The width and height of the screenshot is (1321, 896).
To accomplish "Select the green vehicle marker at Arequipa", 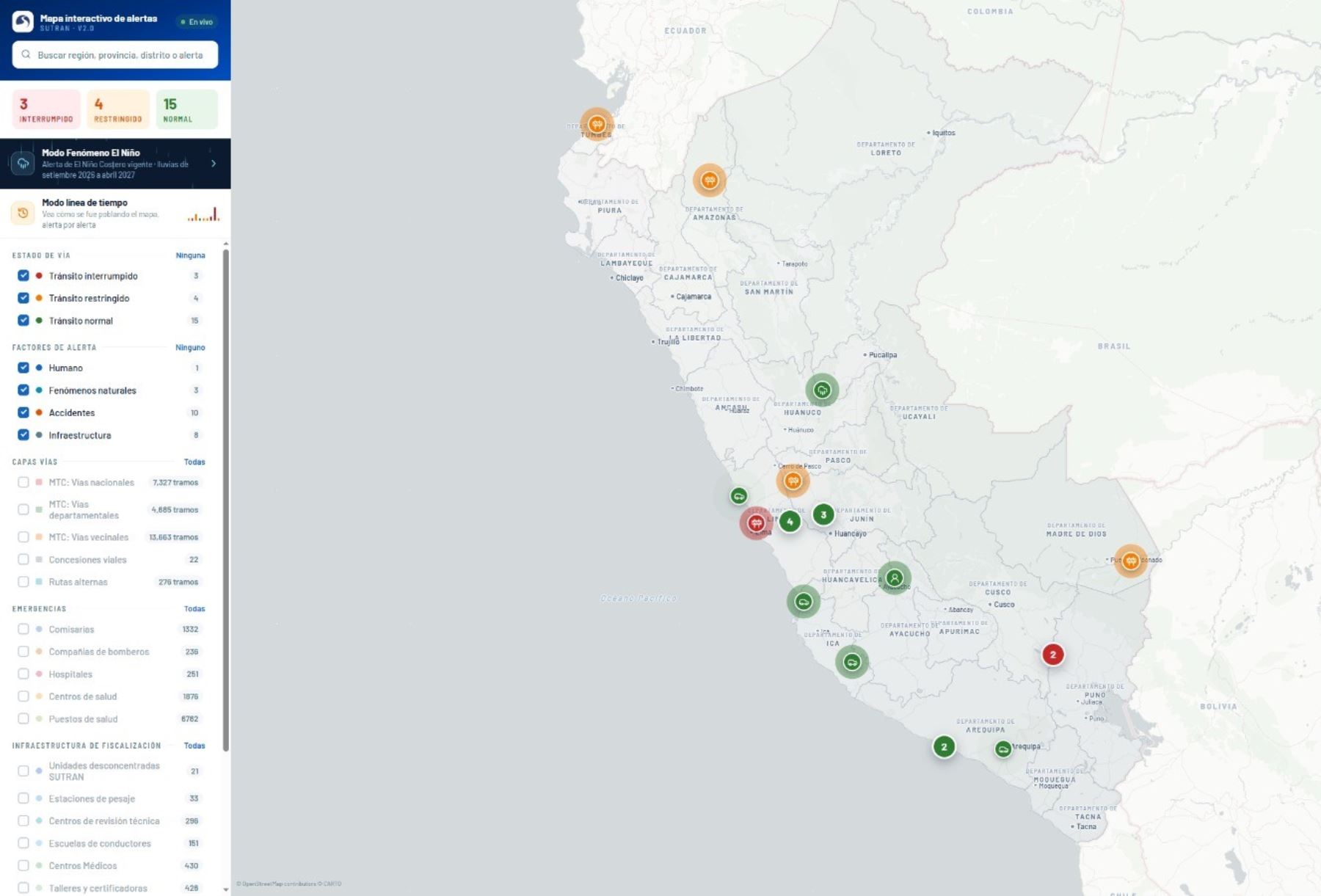I will tap(1003, 749).
